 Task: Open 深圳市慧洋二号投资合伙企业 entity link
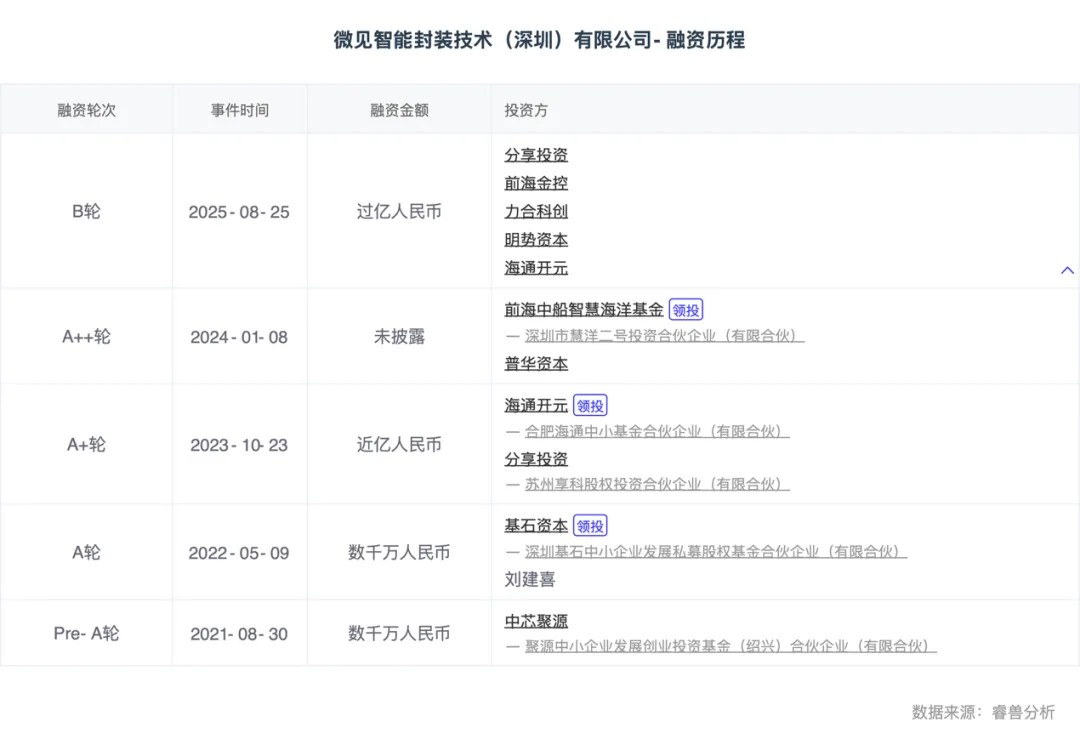point(664,336)
